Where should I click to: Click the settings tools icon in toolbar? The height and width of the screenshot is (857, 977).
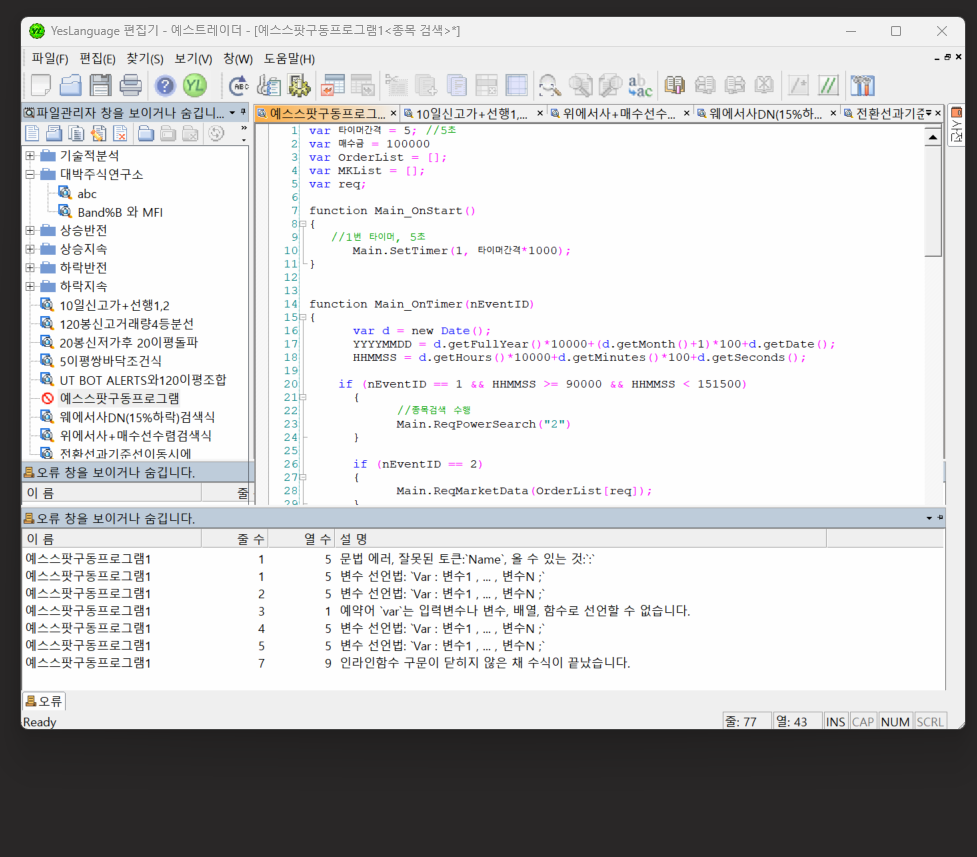click(x=861, y=85)
